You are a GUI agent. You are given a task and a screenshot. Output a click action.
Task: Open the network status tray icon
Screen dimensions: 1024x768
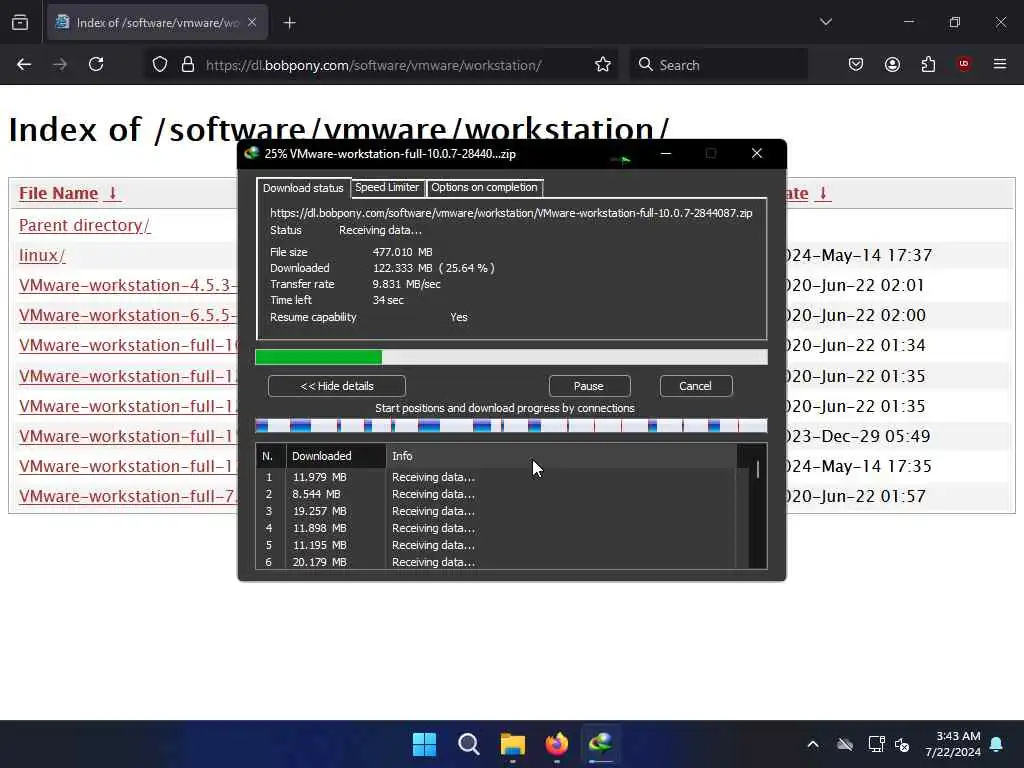pos(876,744)
